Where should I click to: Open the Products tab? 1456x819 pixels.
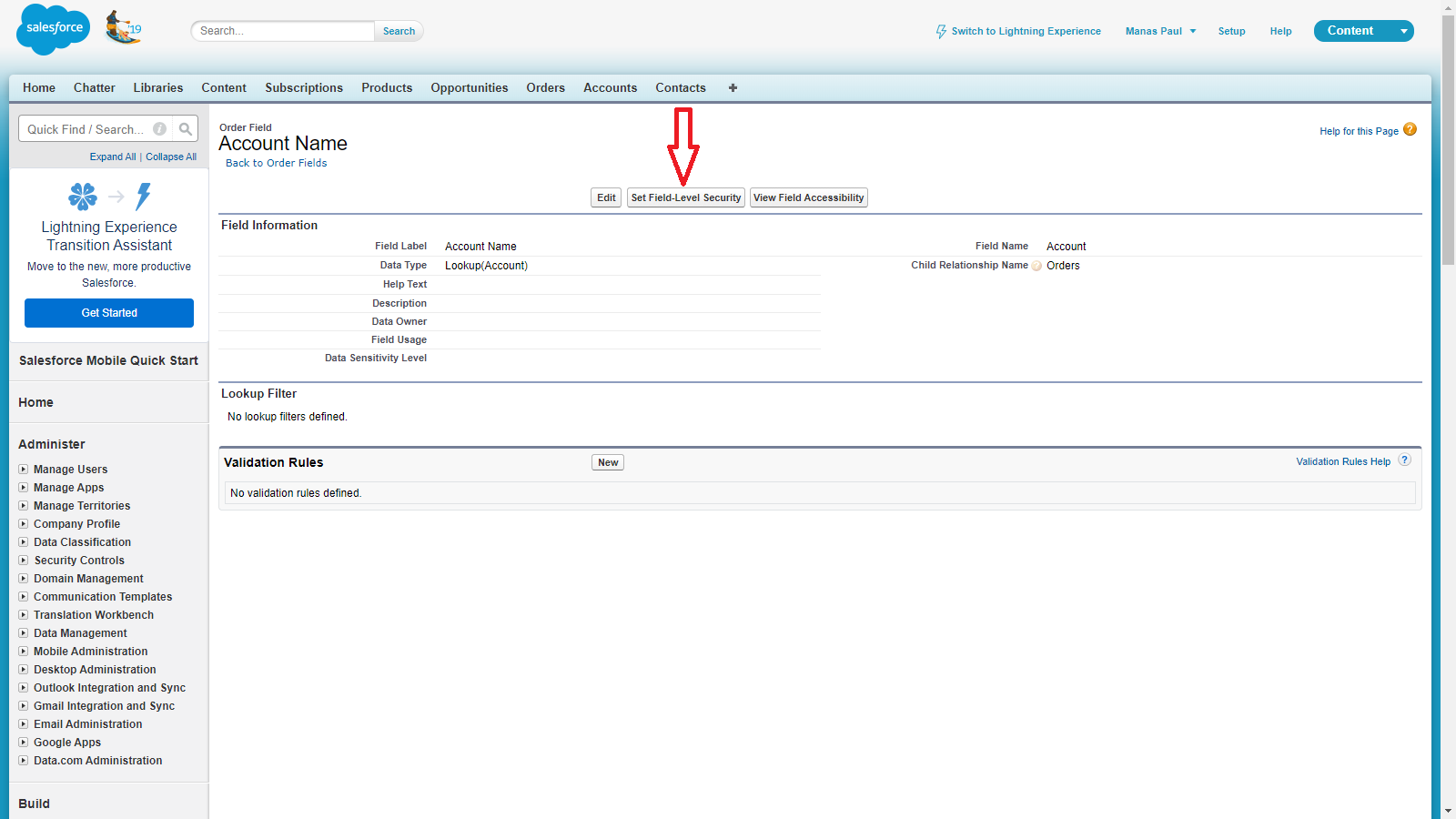tap(387, 88)
